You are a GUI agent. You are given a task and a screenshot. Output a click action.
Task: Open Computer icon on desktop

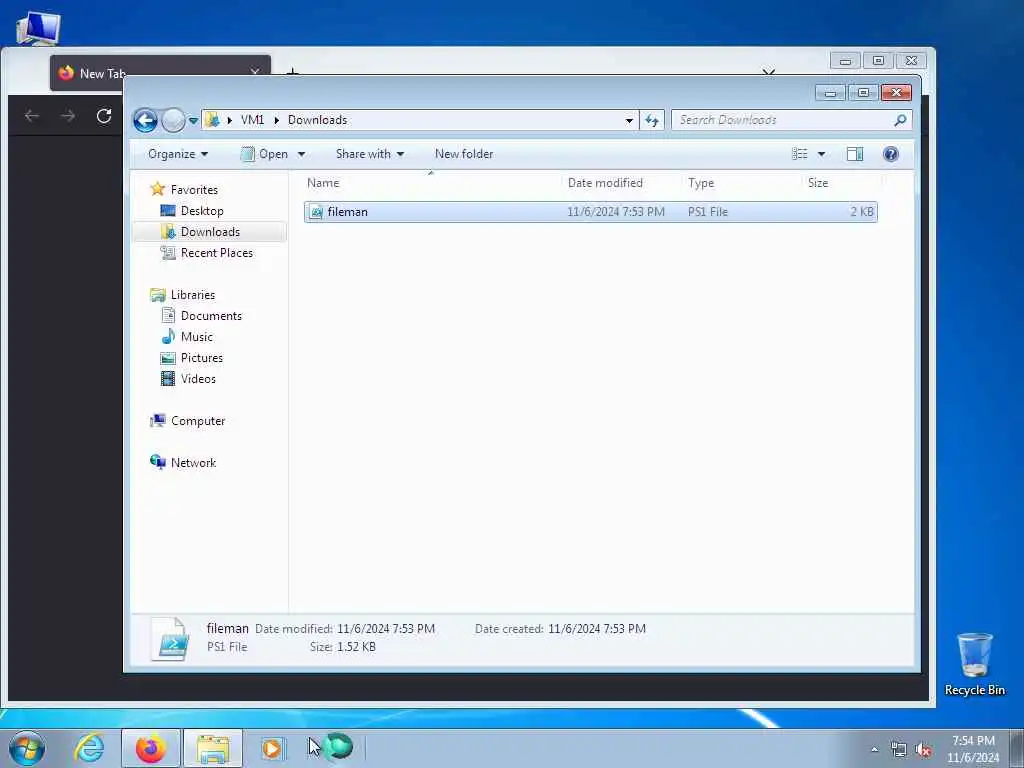39,28
